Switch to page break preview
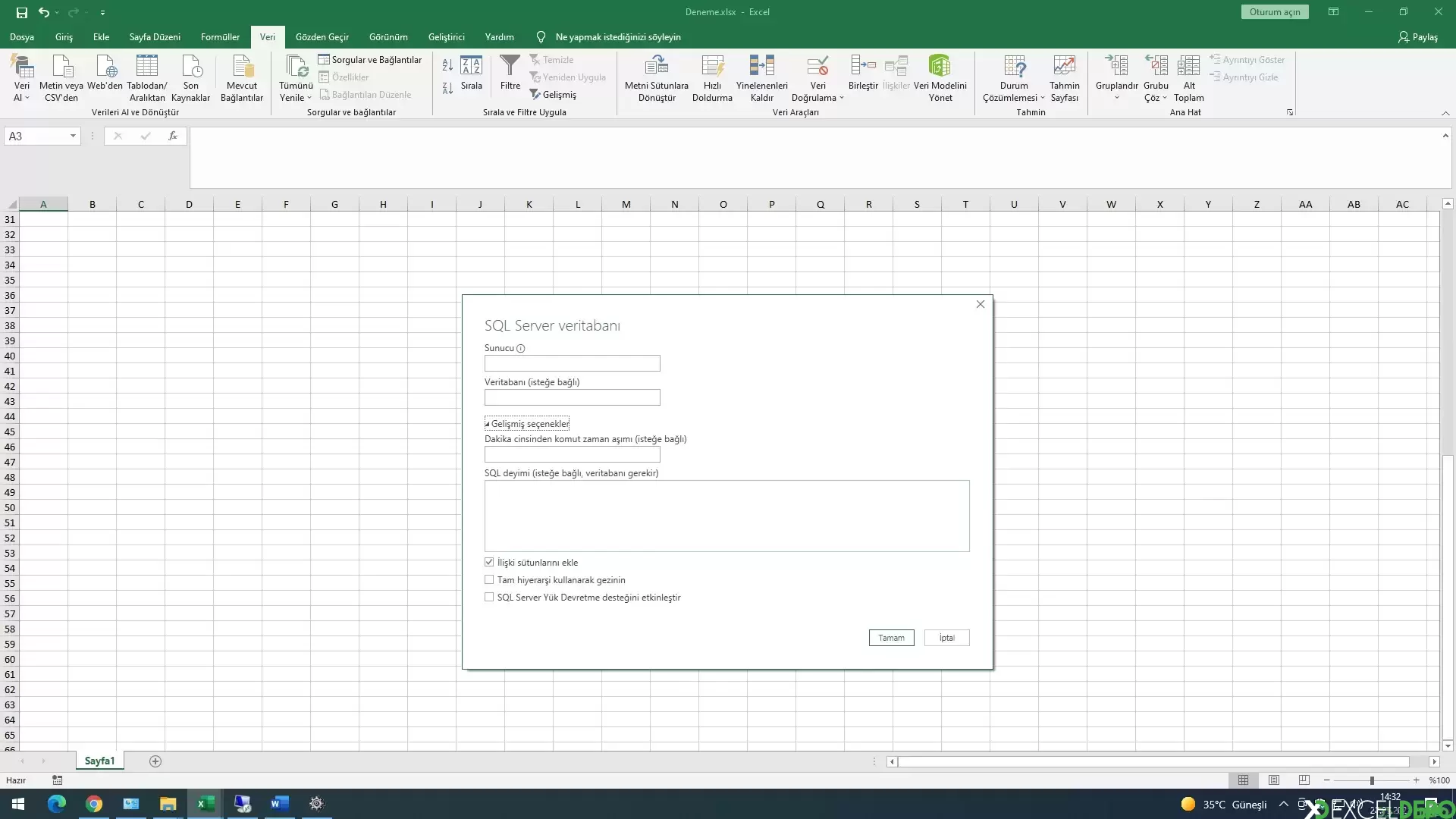1456x819 pixels. 1304,780
